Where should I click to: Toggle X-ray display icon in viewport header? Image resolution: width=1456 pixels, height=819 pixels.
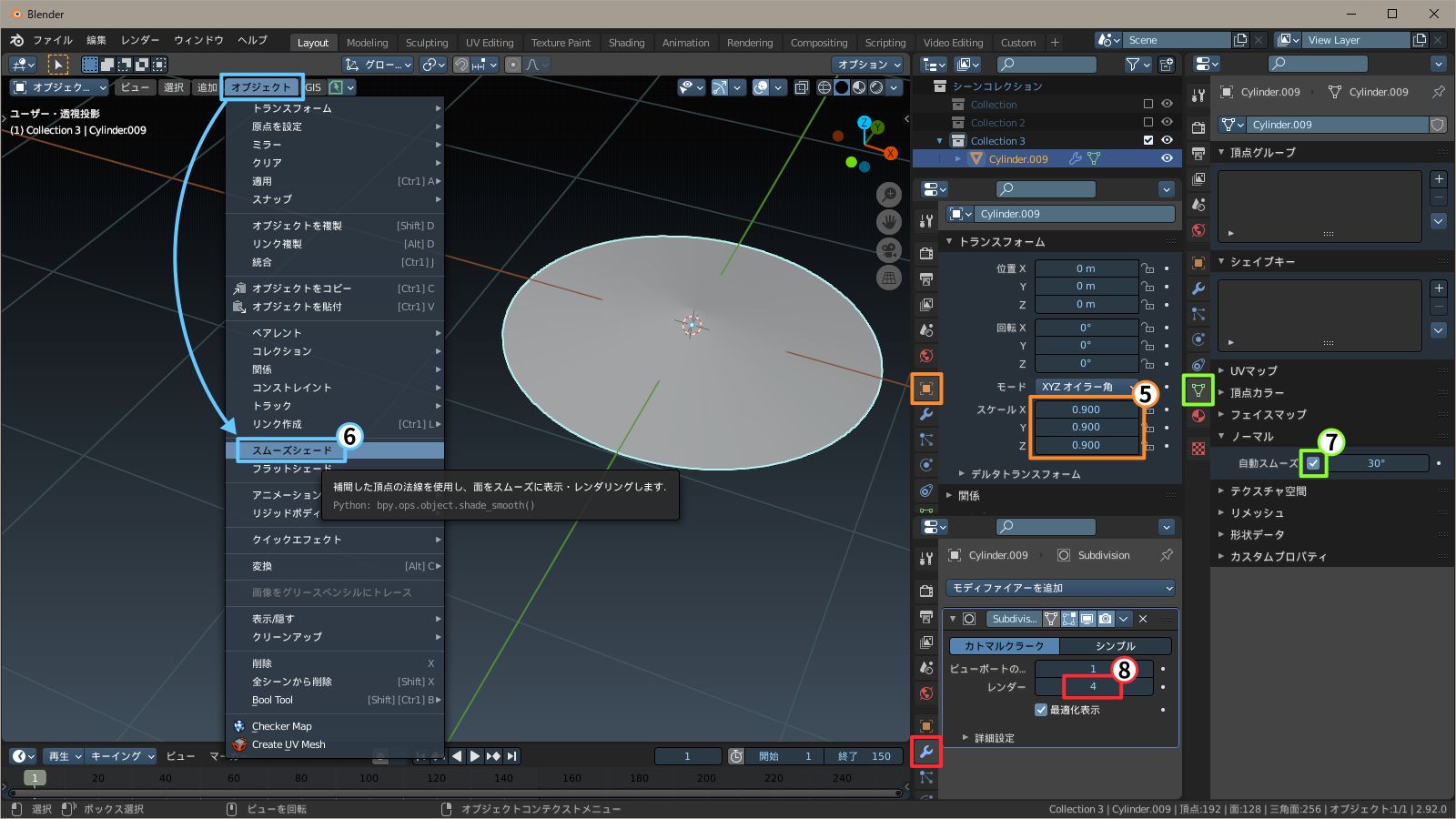[801, 87]
